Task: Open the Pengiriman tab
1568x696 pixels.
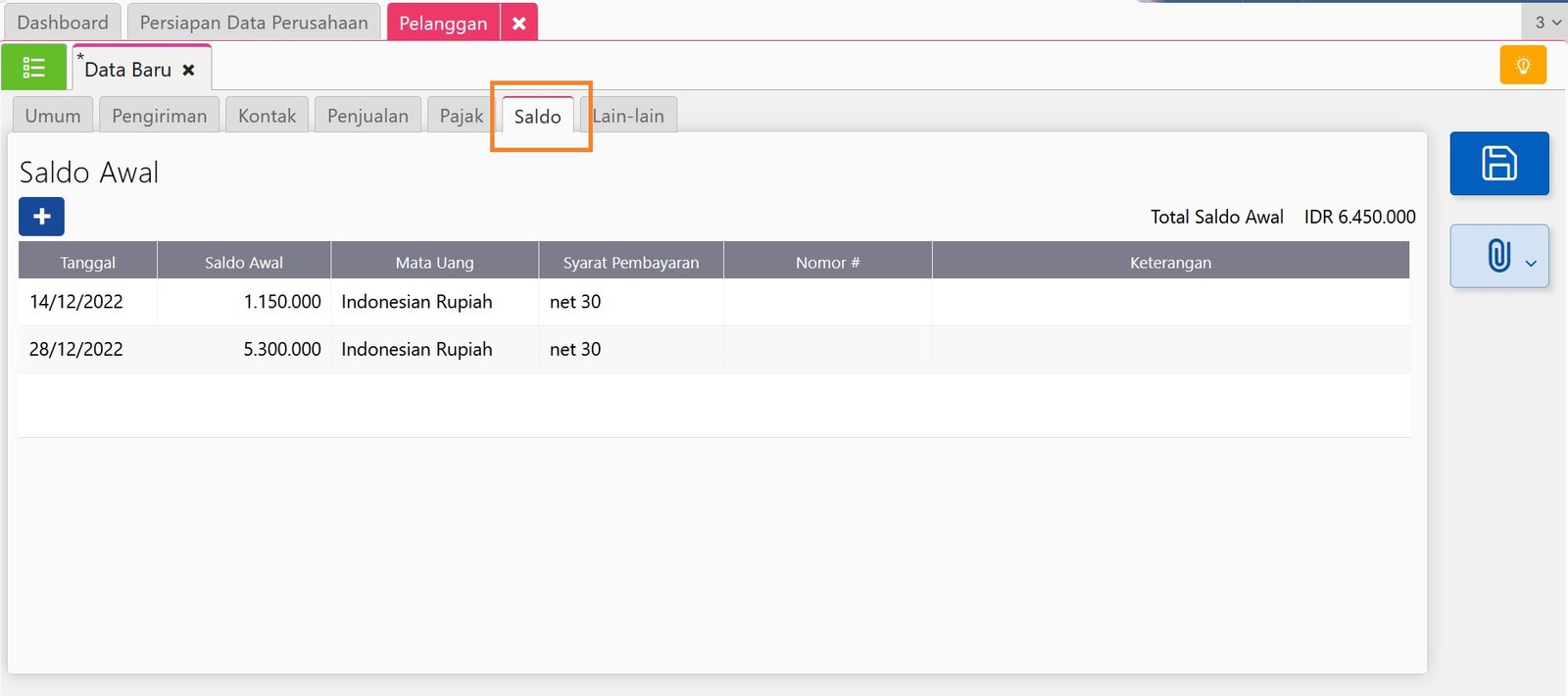Action: click(159, 116)
